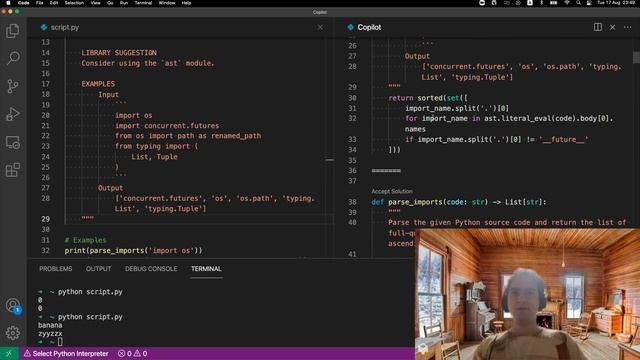Image resolution: width=640 pixels, height=360 pixels.
Task: Open the Apple menu
Action: coord(8,3)
